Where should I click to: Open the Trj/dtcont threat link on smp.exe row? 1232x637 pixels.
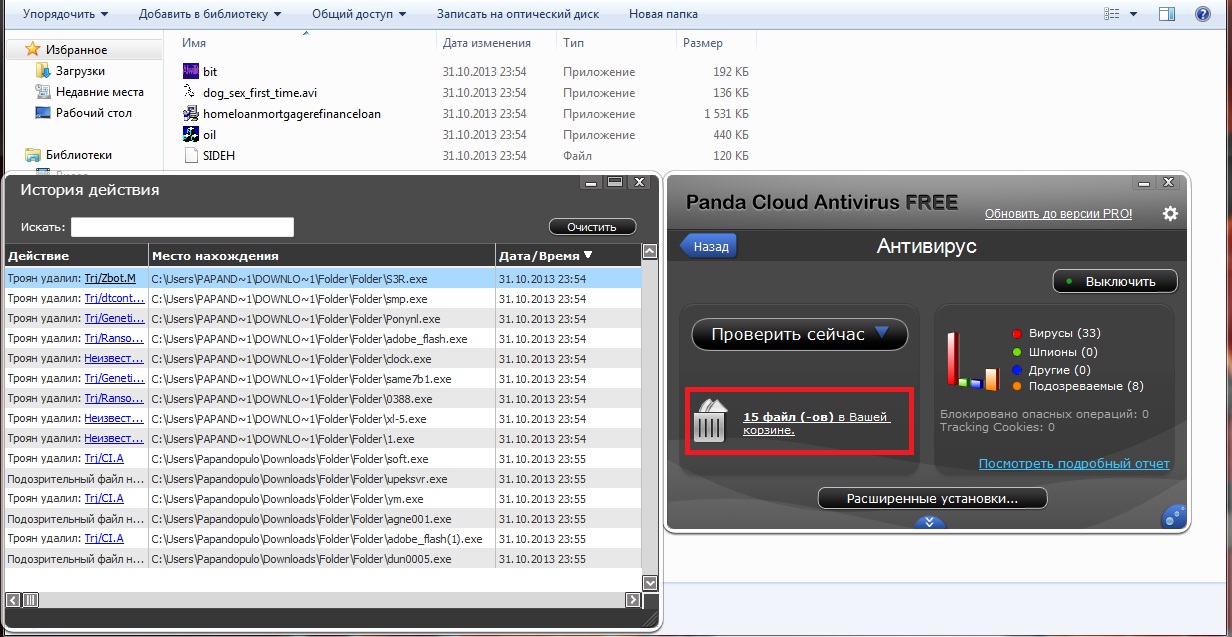click(x=114, y=298)
